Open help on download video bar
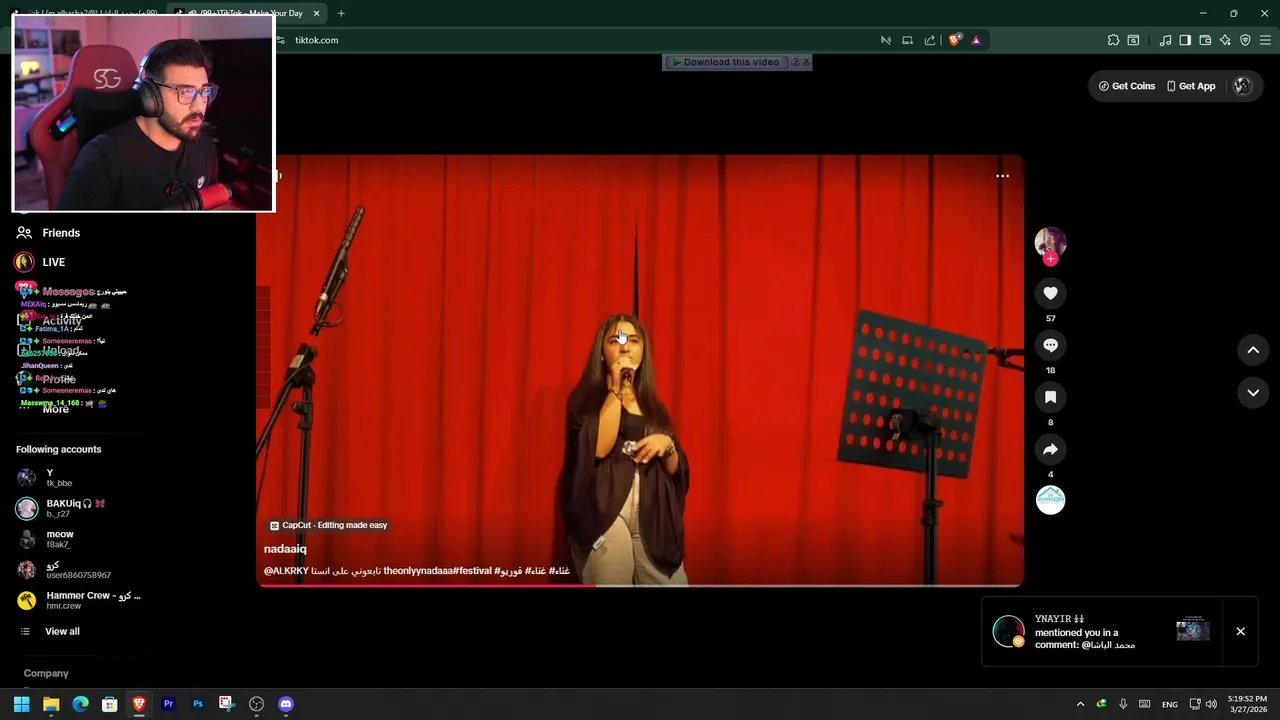This screenshot has width=1280, height=720. 795,62
